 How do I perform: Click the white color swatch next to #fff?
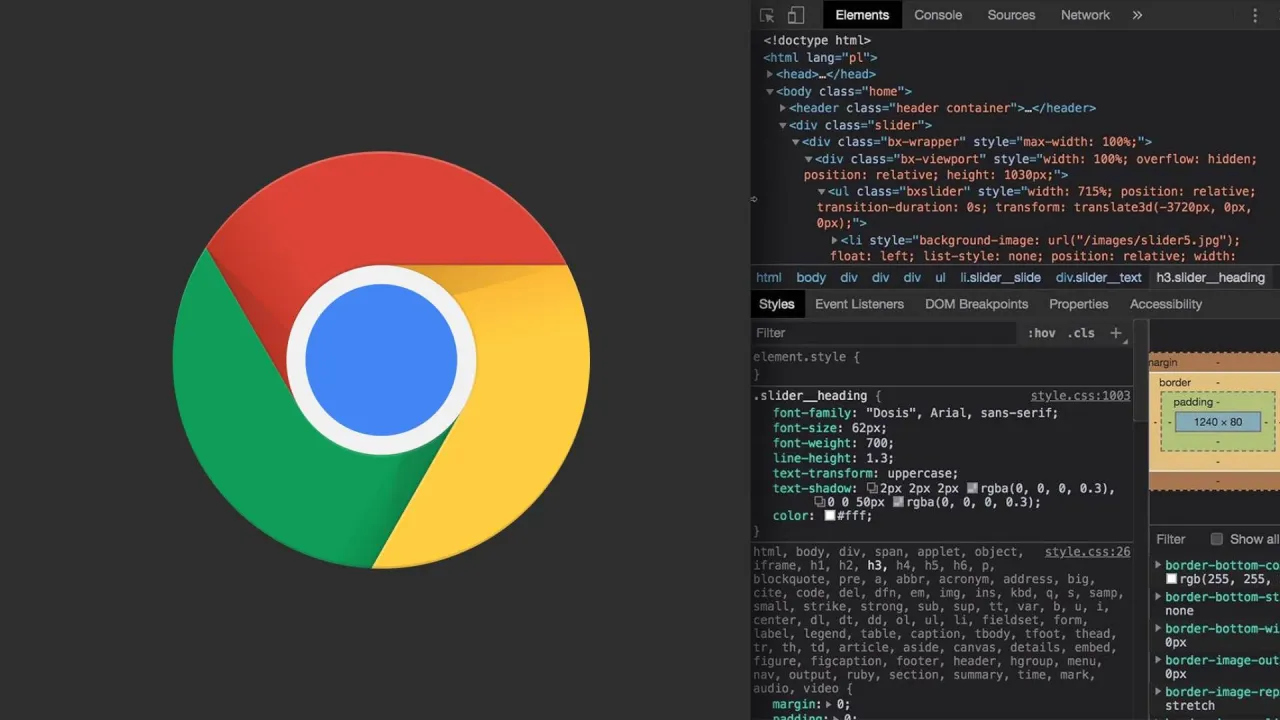point(830,515)
